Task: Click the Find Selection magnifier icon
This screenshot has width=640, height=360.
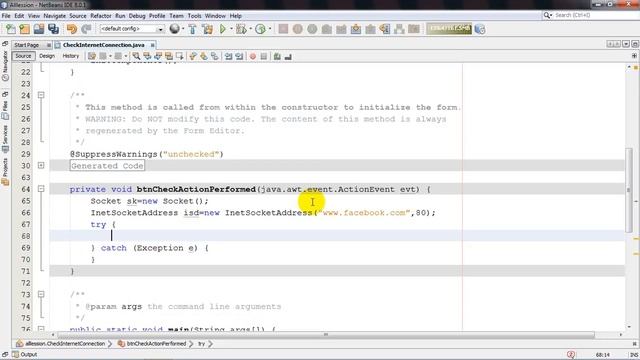Action: [136, 56]
